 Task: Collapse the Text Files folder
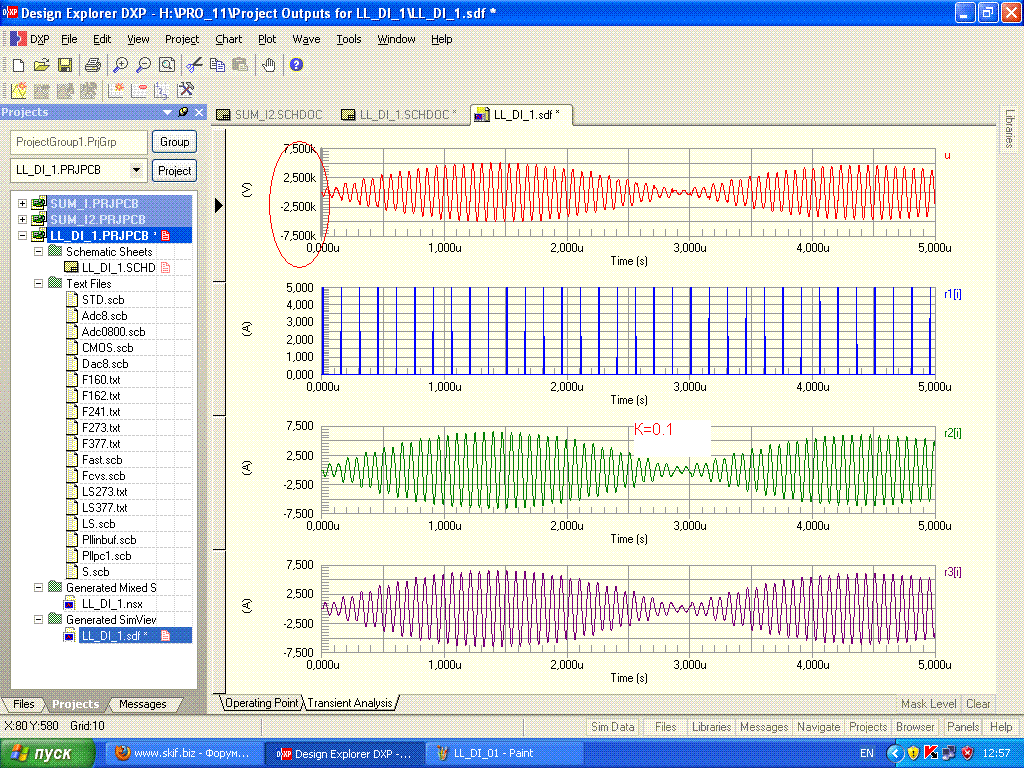(39, 284)
